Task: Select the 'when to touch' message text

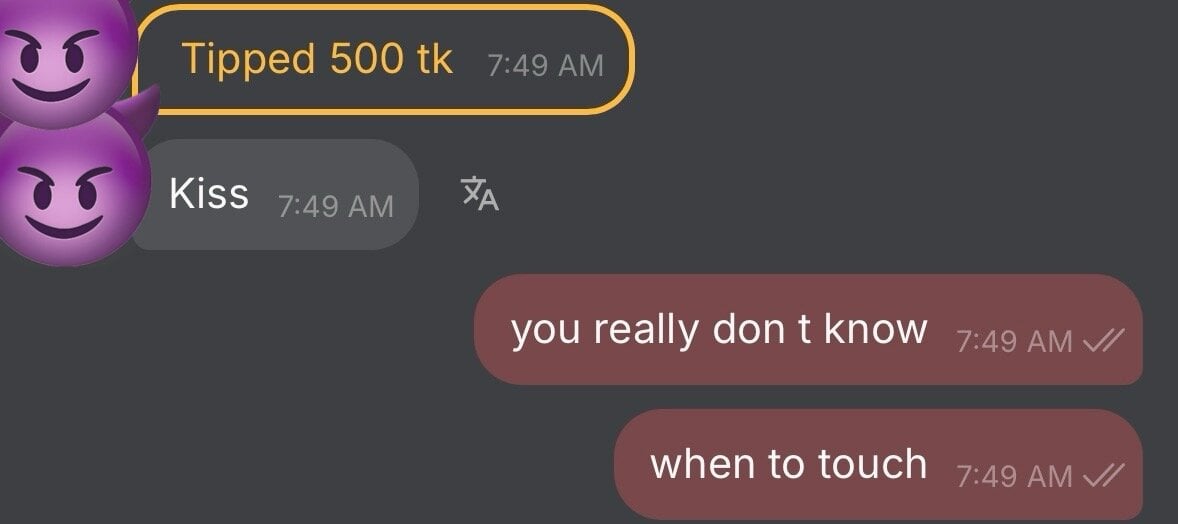Action: pos(788,464)
